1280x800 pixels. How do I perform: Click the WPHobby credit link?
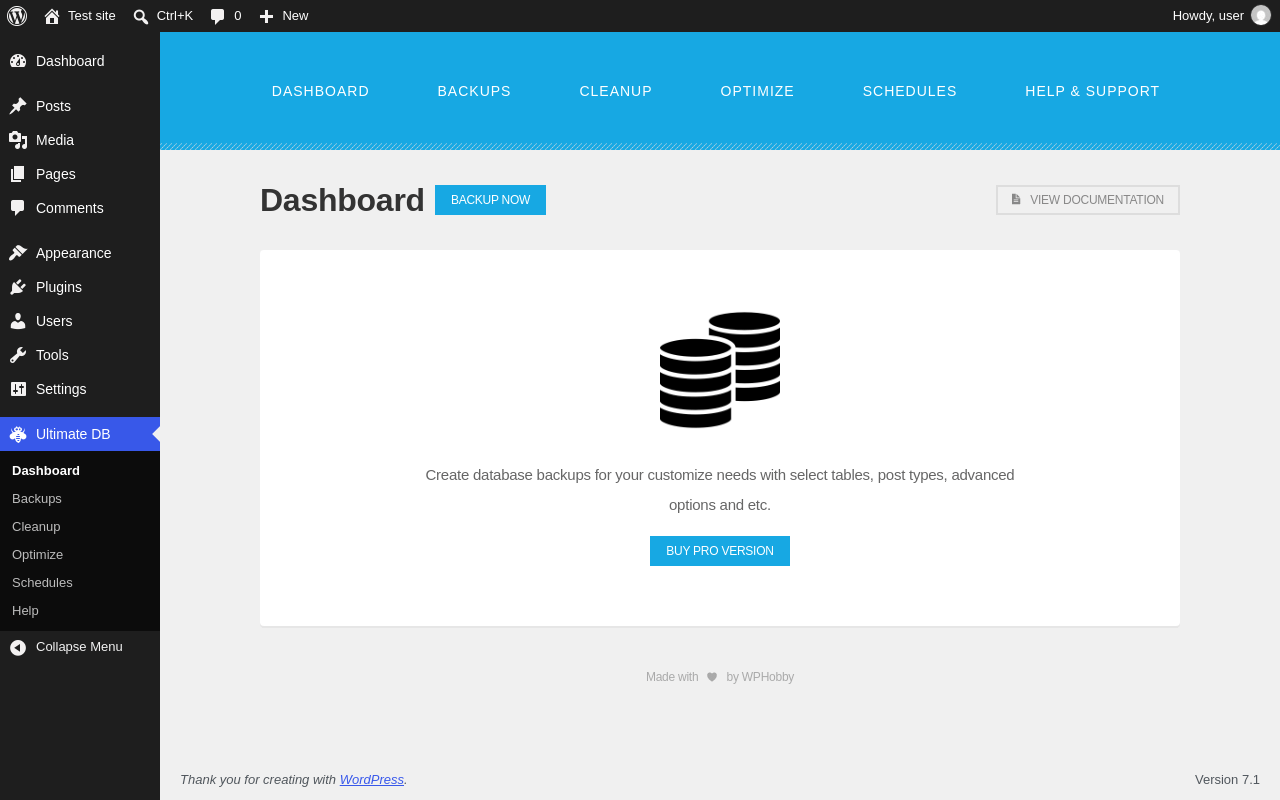[768, 677]
